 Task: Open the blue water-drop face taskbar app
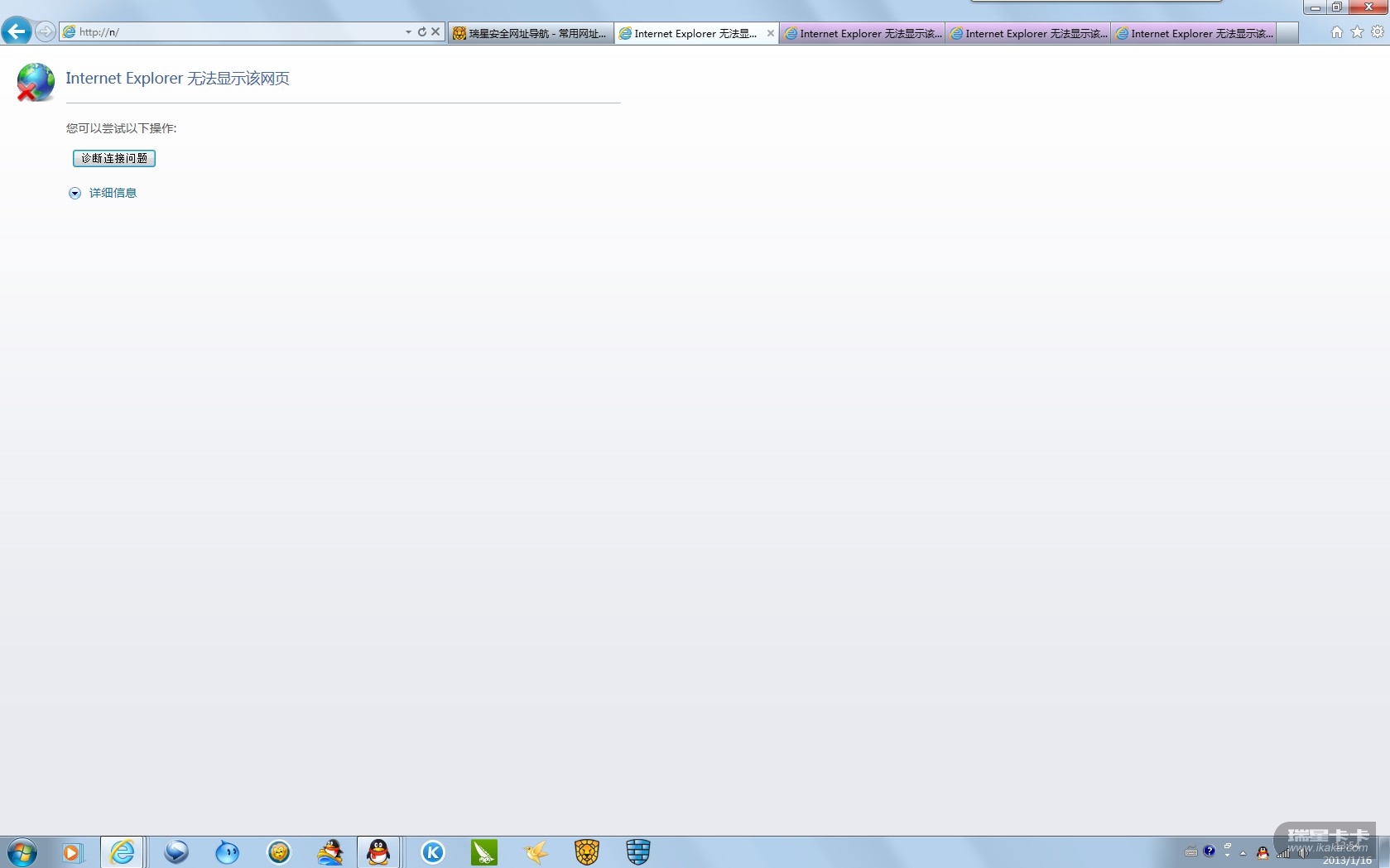pyautogui.click(x=227, y=852)
